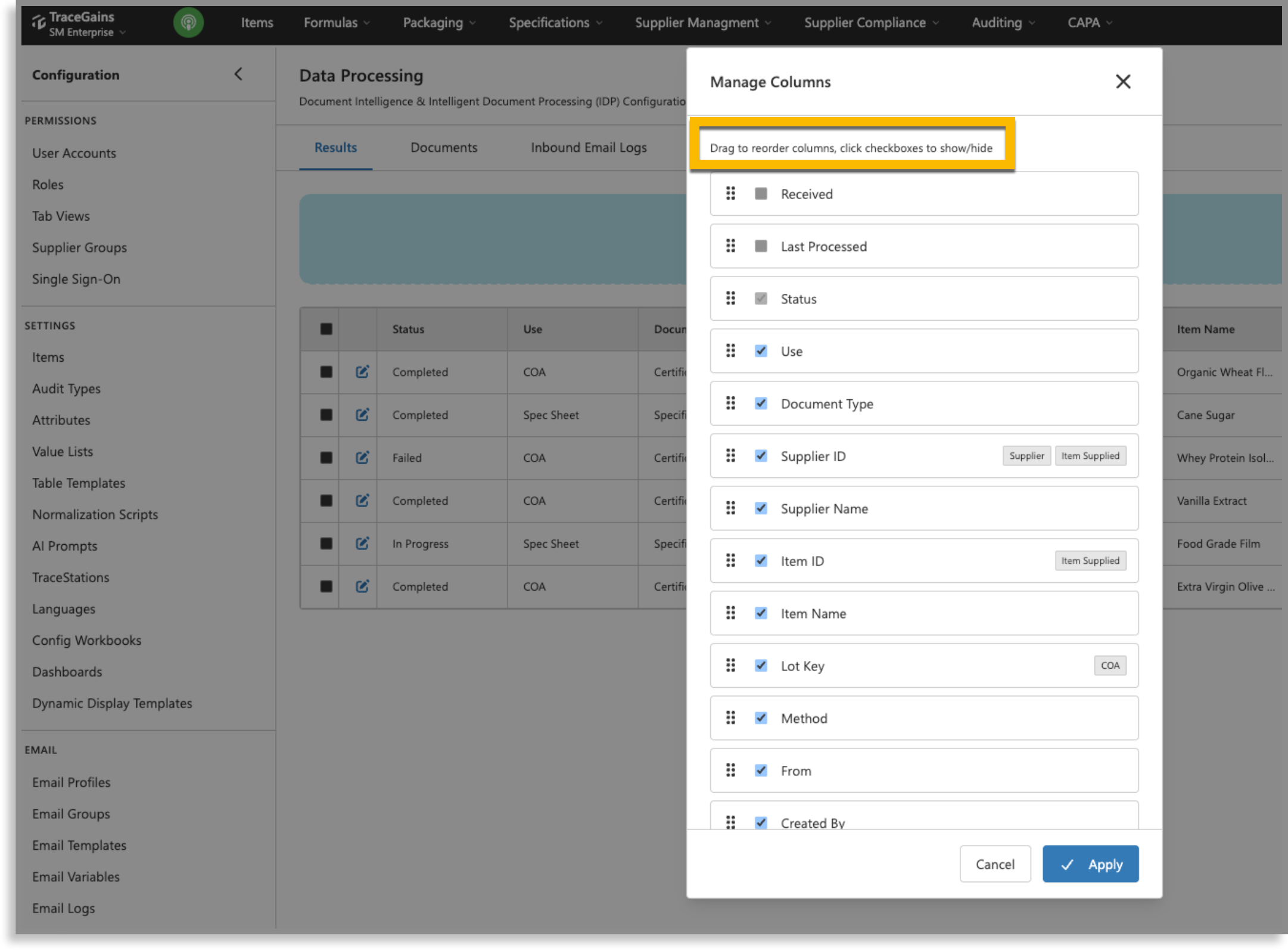Screen dimensions: 1288x950
Task: Select all rows with header checkbox
Action: [x=326, y=329]
